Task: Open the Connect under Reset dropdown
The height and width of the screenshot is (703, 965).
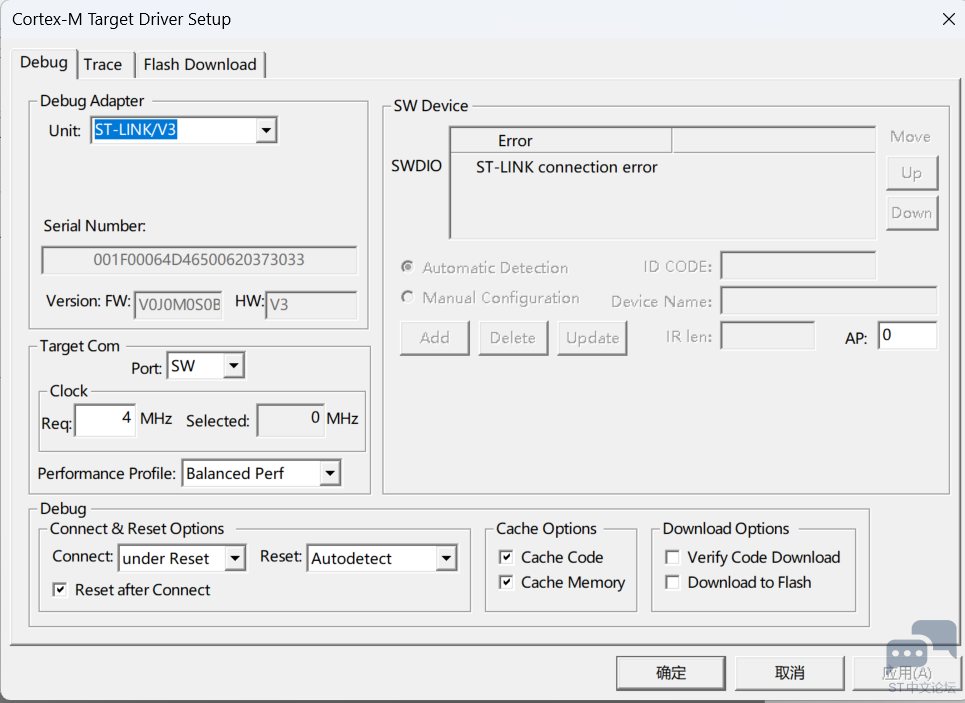Action: click(235, 558)
